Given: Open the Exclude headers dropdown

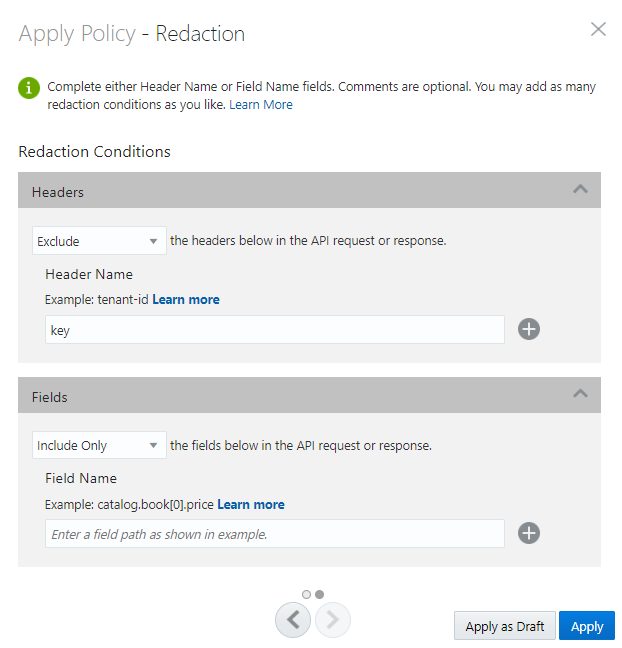Looking at the screenshot, I should click(99, 241).
